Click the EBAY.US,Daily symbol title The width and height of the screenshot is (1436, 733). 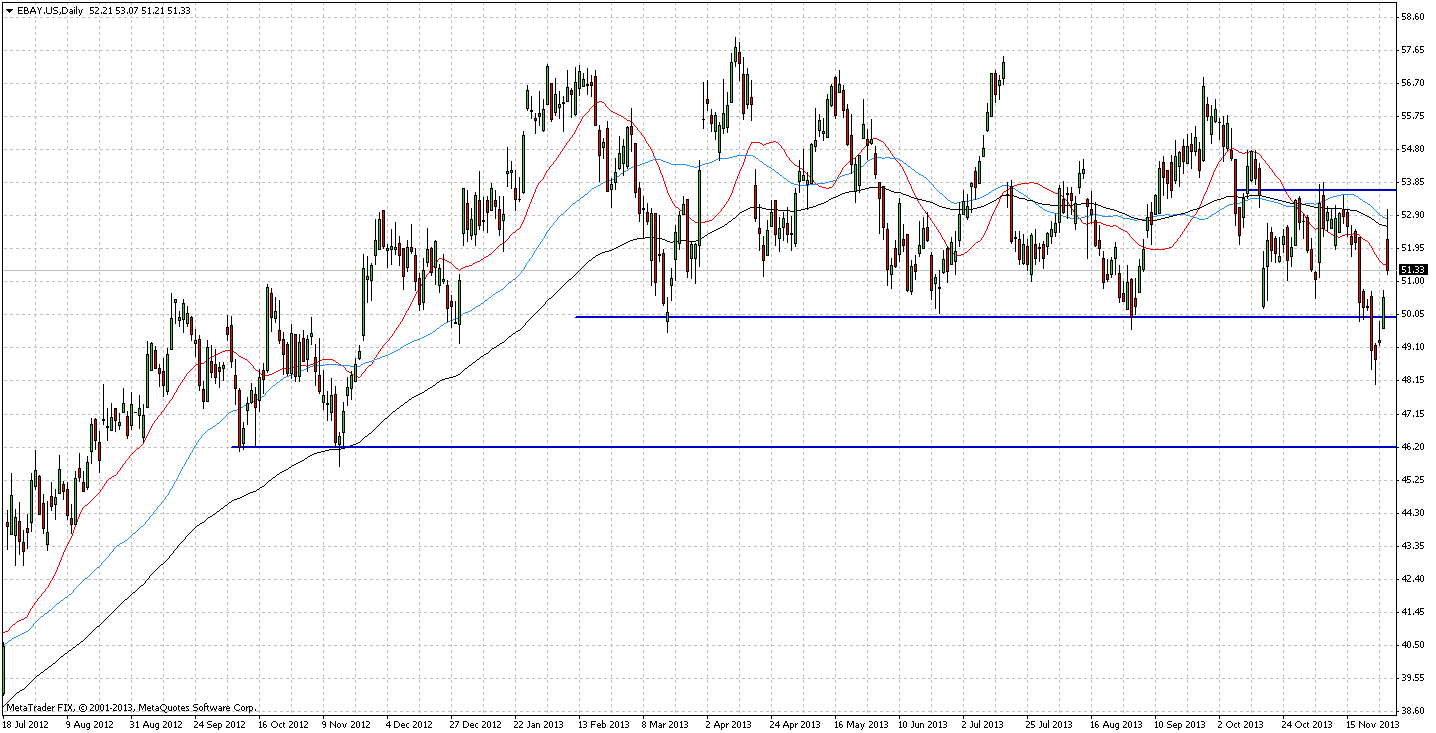pos(48,10)
